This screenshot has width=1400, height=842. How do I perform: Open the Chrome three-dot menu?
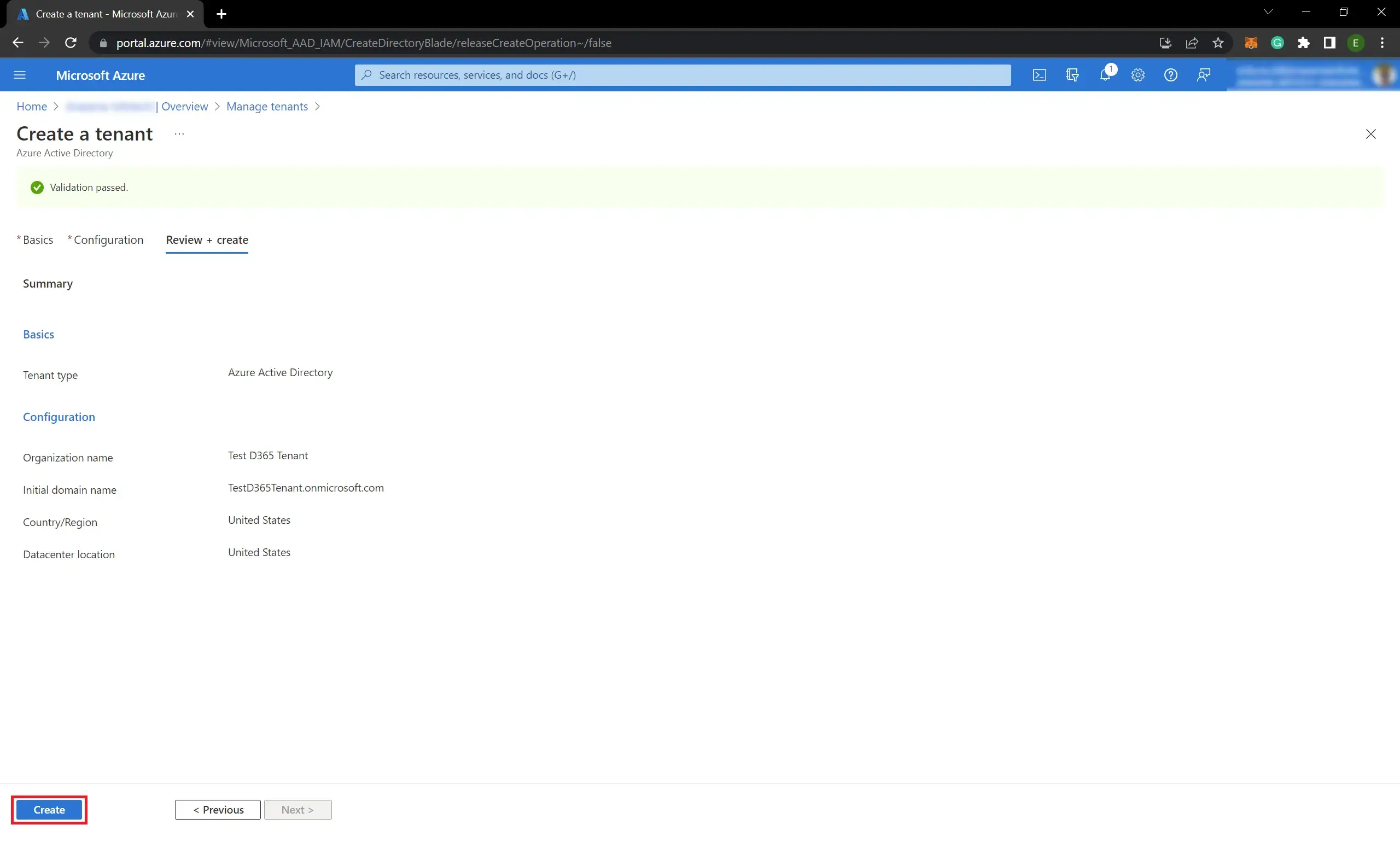click(x=1382, y=43)
